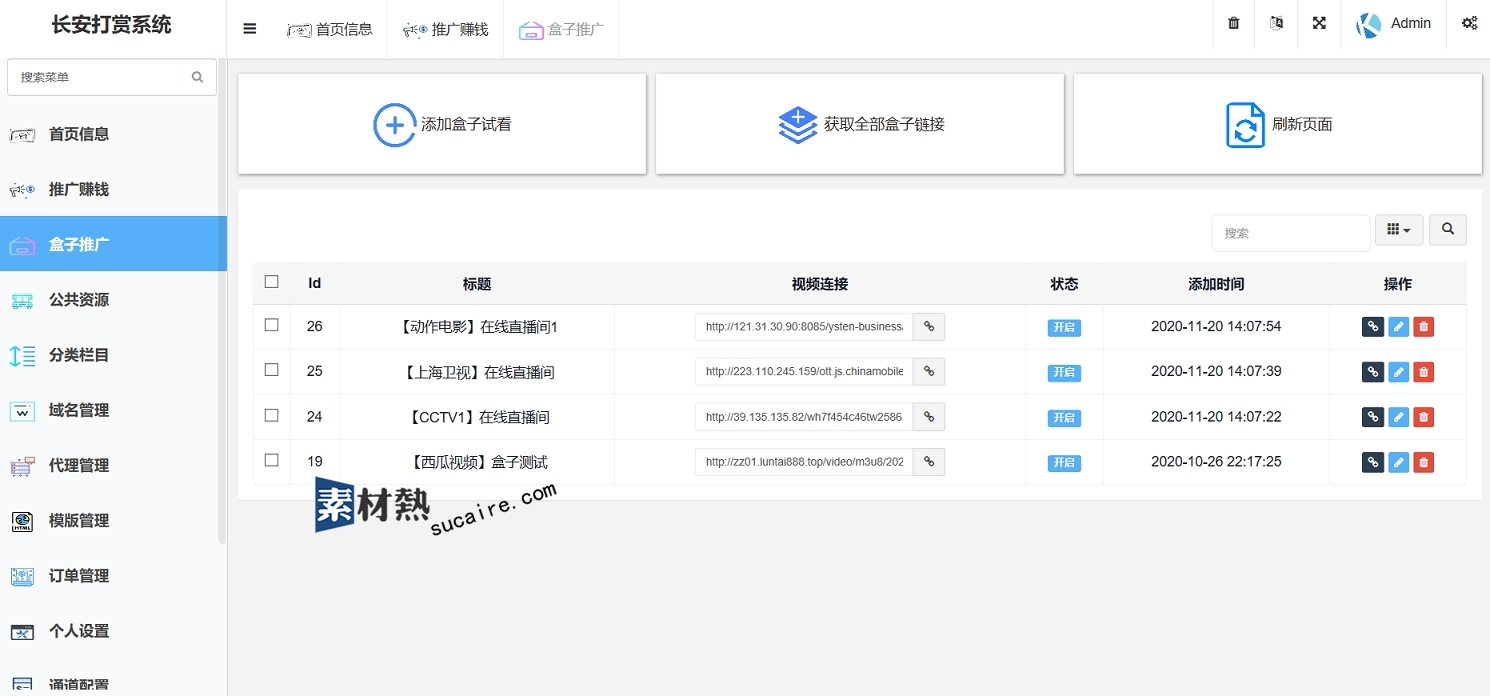Switch to the 盒子推广 top tab

click(x=562, y=29)
